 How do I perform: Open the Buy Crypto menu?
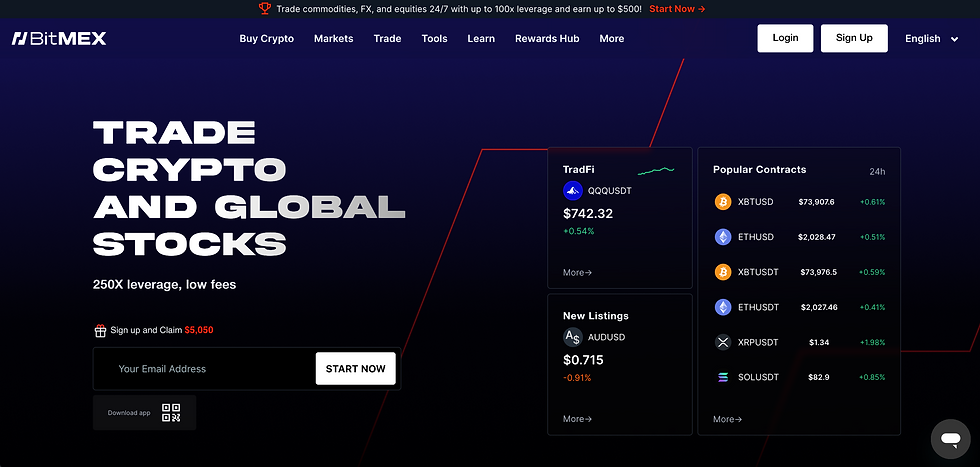266,39
